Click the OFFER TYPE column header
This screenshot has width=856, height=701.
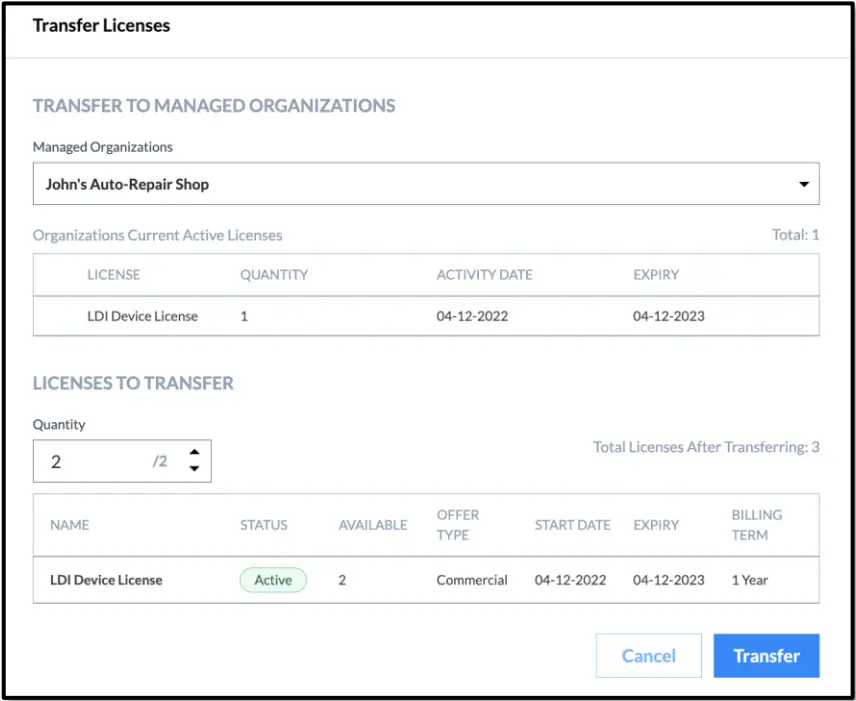coord(458,525)
